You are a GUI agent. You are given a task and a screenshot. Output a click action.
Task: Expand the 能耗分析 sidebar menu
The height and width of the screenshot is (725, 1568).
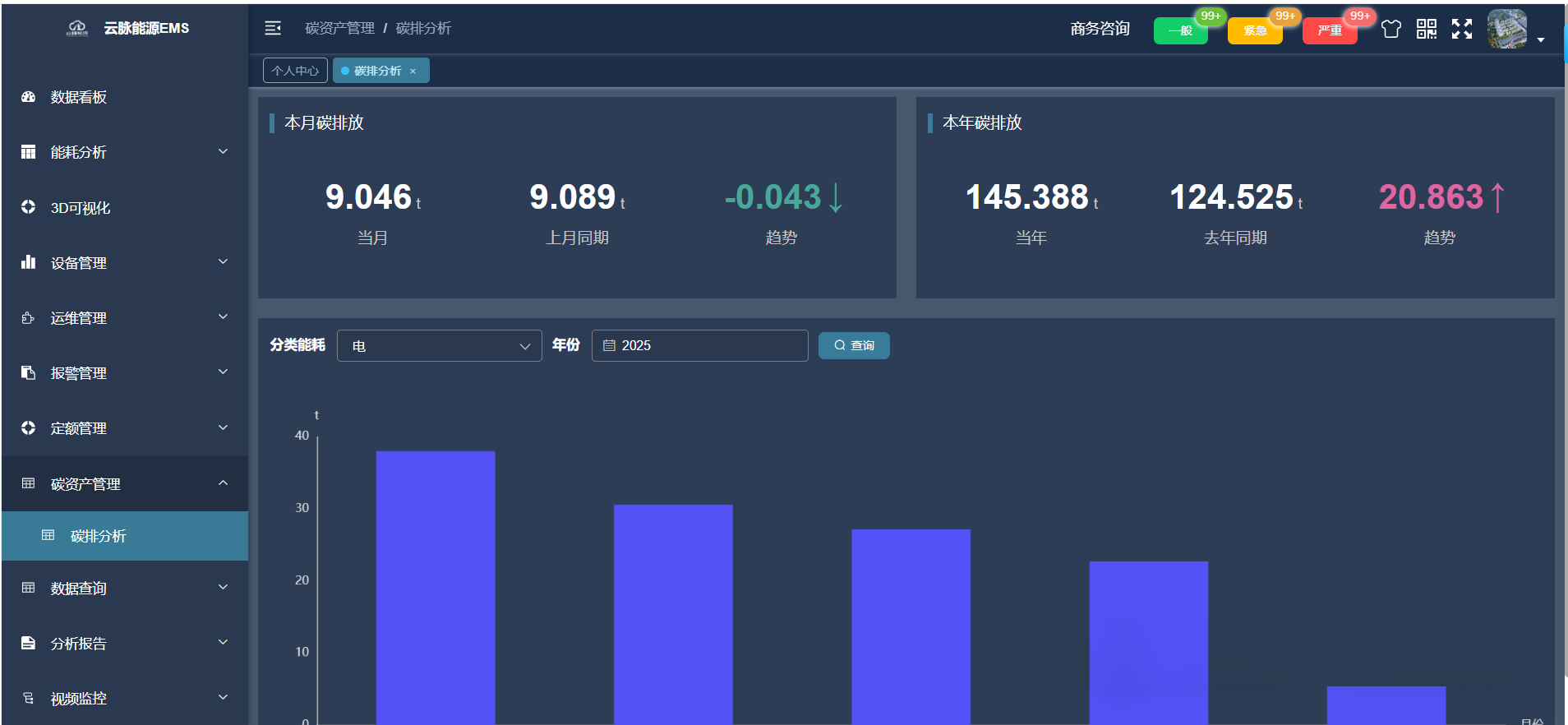pos(125,152)
